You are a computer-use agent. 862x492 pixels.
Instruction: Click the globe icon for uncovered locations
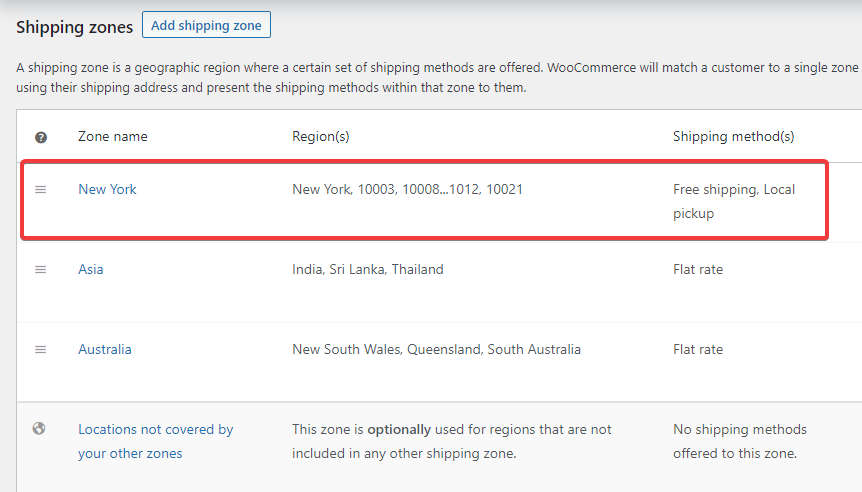click(39, 429)
